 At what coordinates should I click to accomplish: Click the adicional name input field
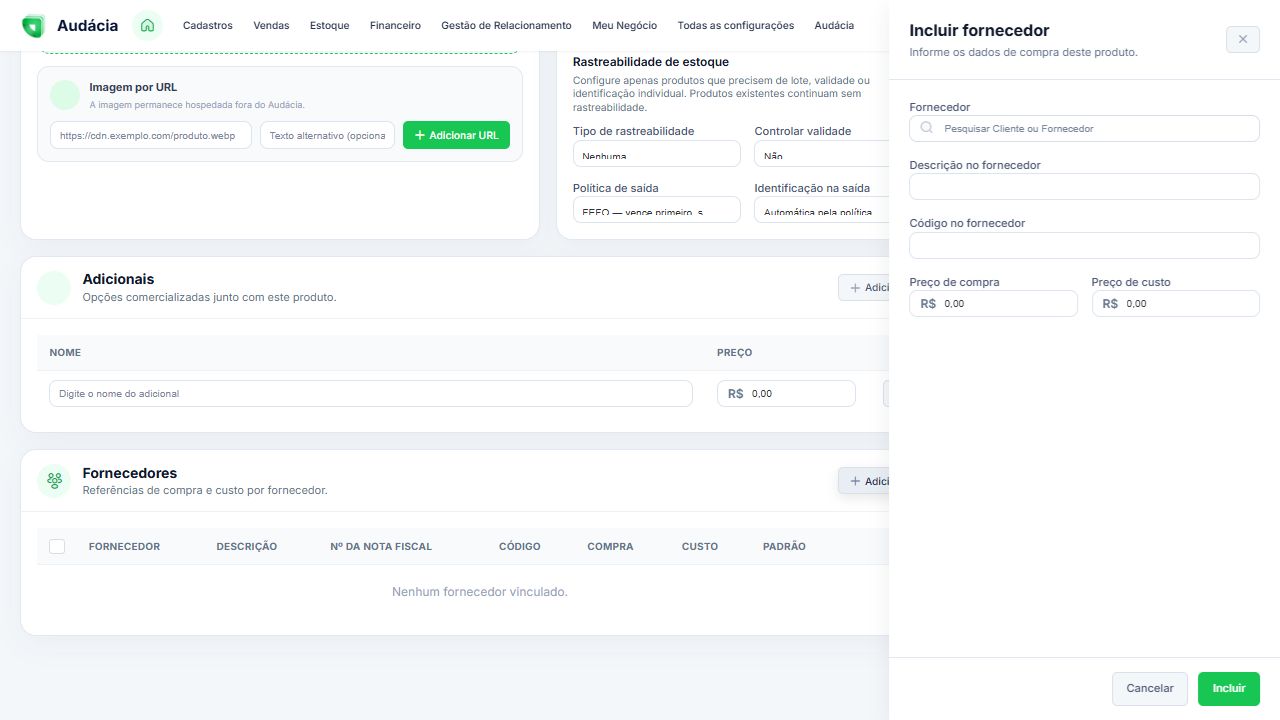click(x=371, y=393)
